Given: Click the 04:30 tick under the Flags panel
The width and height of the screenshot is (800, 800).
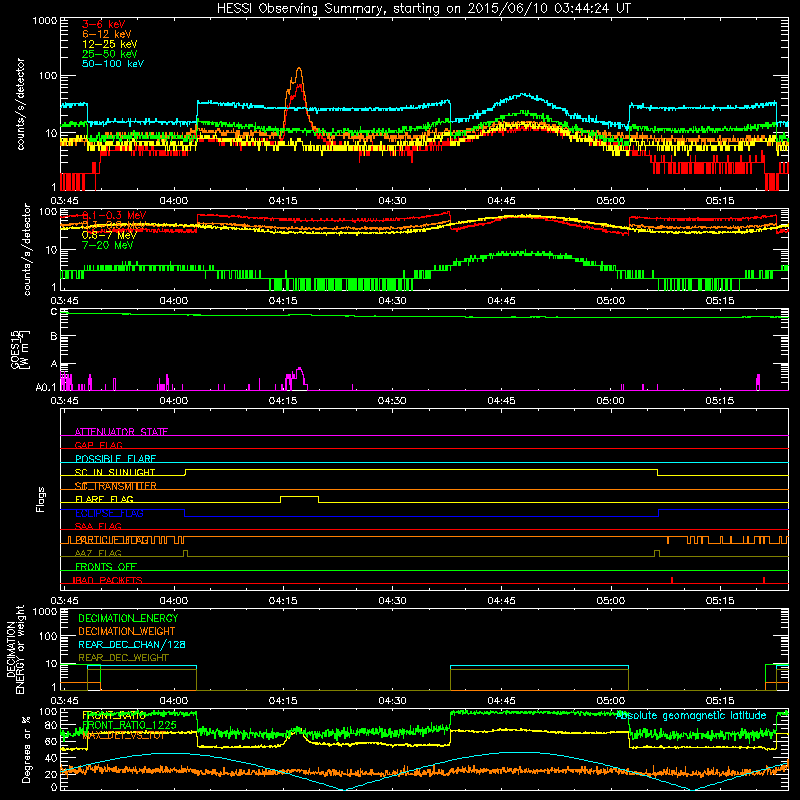Looking at the screenshot, I should (392, 601).
